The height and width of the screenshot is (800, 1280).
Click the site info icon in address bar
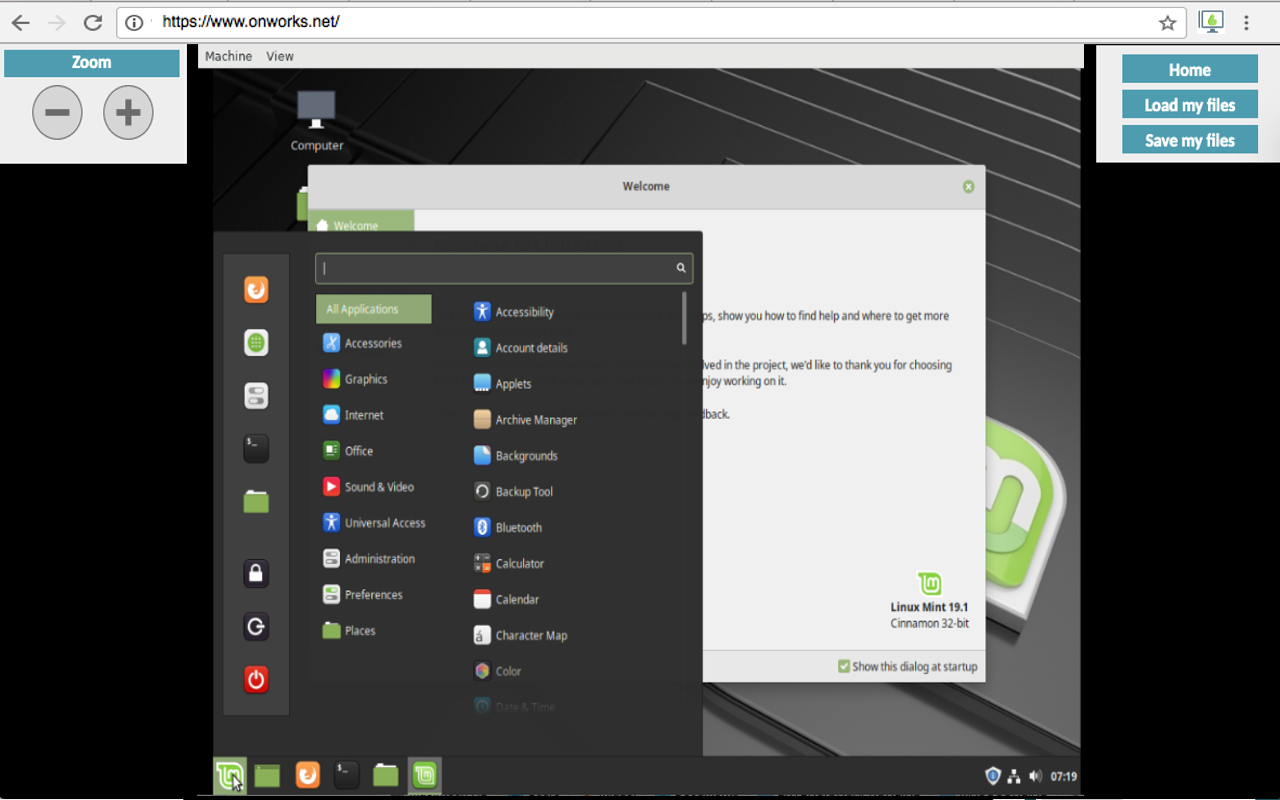(134, 22)
